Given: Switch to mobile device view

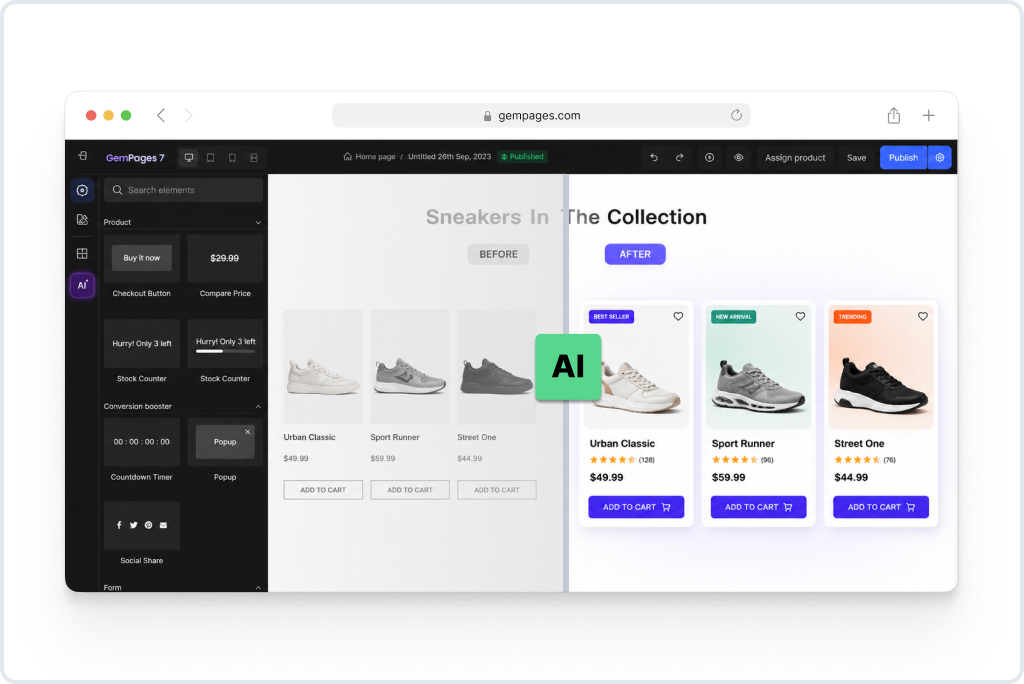Looking at the screenshot, I should point(232,157).
